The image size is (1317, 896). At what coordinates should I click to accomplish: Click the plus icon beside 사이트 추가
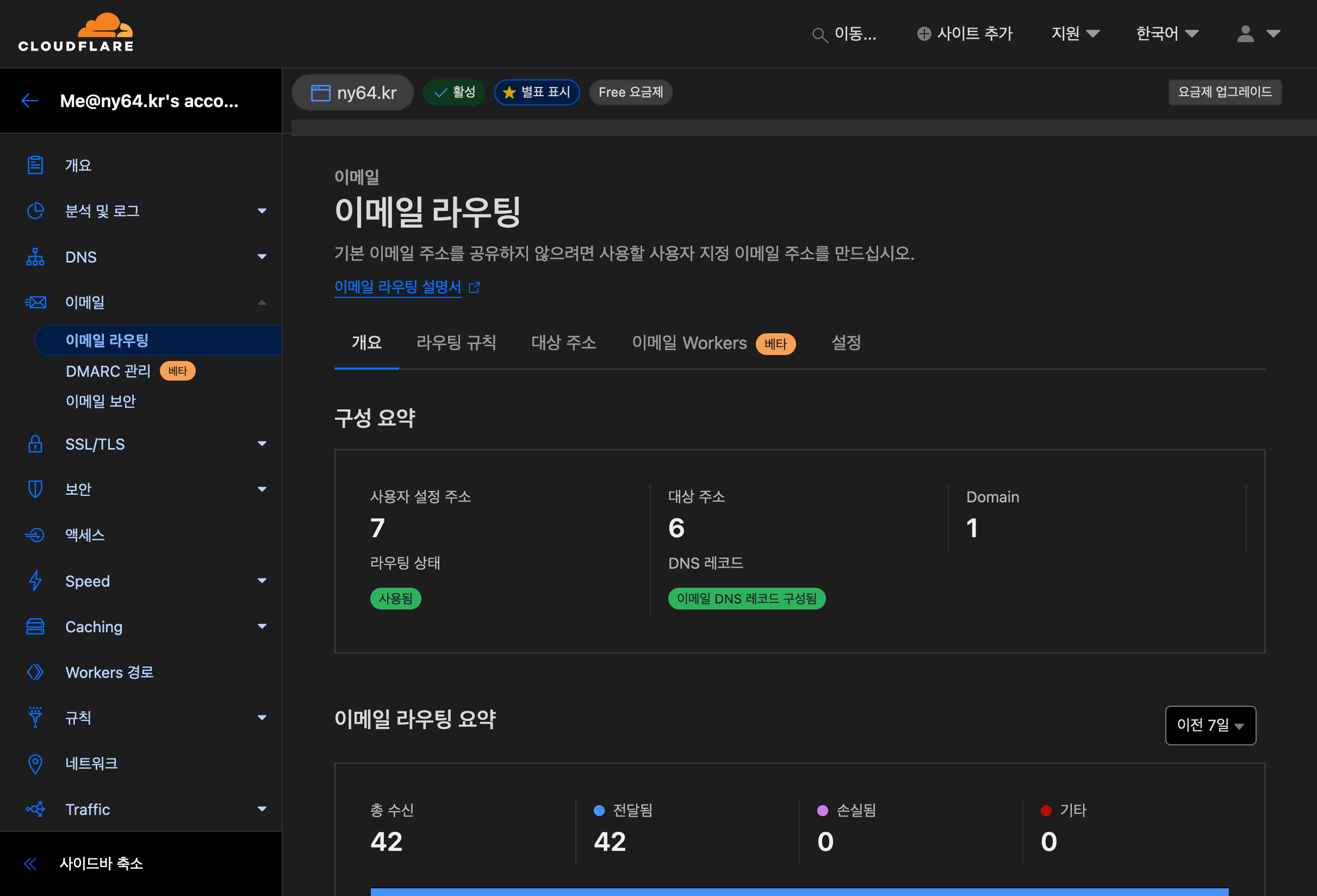(x=924, y=34)
